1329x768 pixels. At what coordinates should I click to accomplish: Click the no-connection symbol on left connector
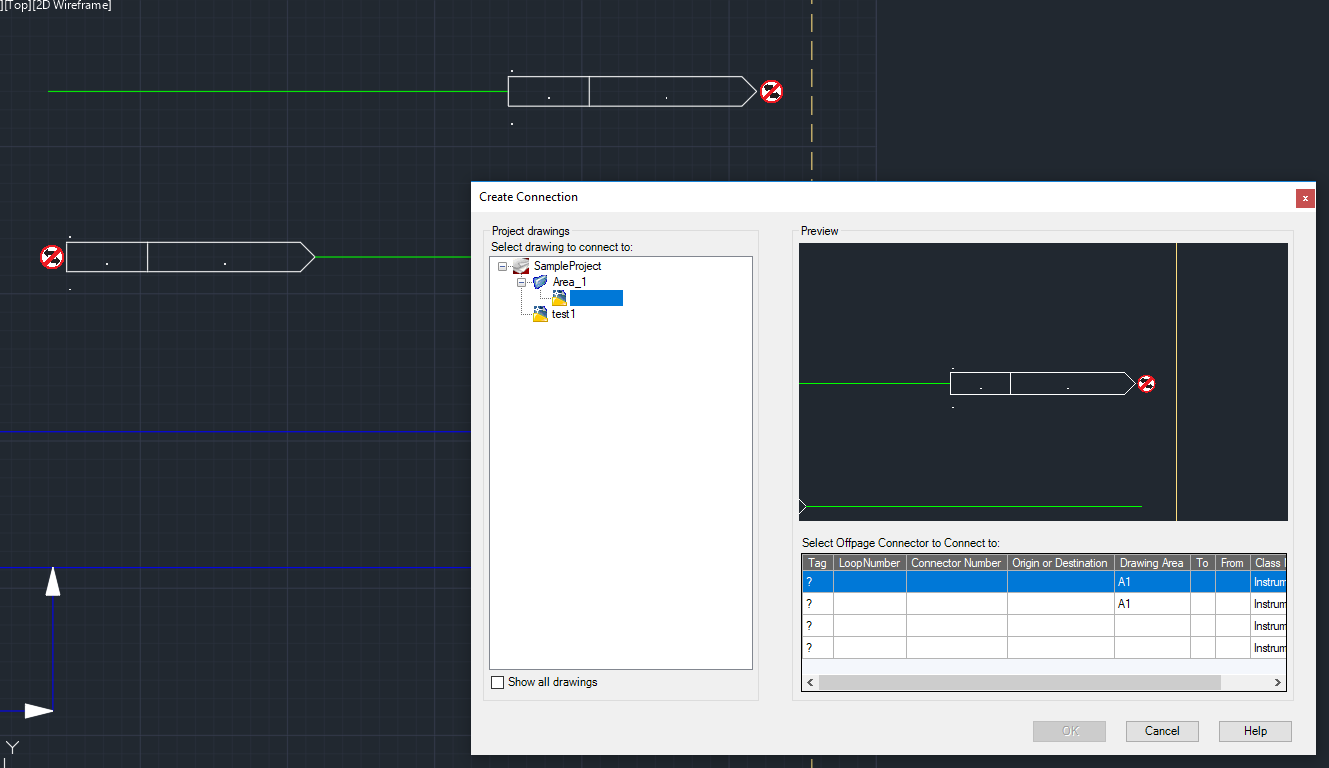pos(52,258)
